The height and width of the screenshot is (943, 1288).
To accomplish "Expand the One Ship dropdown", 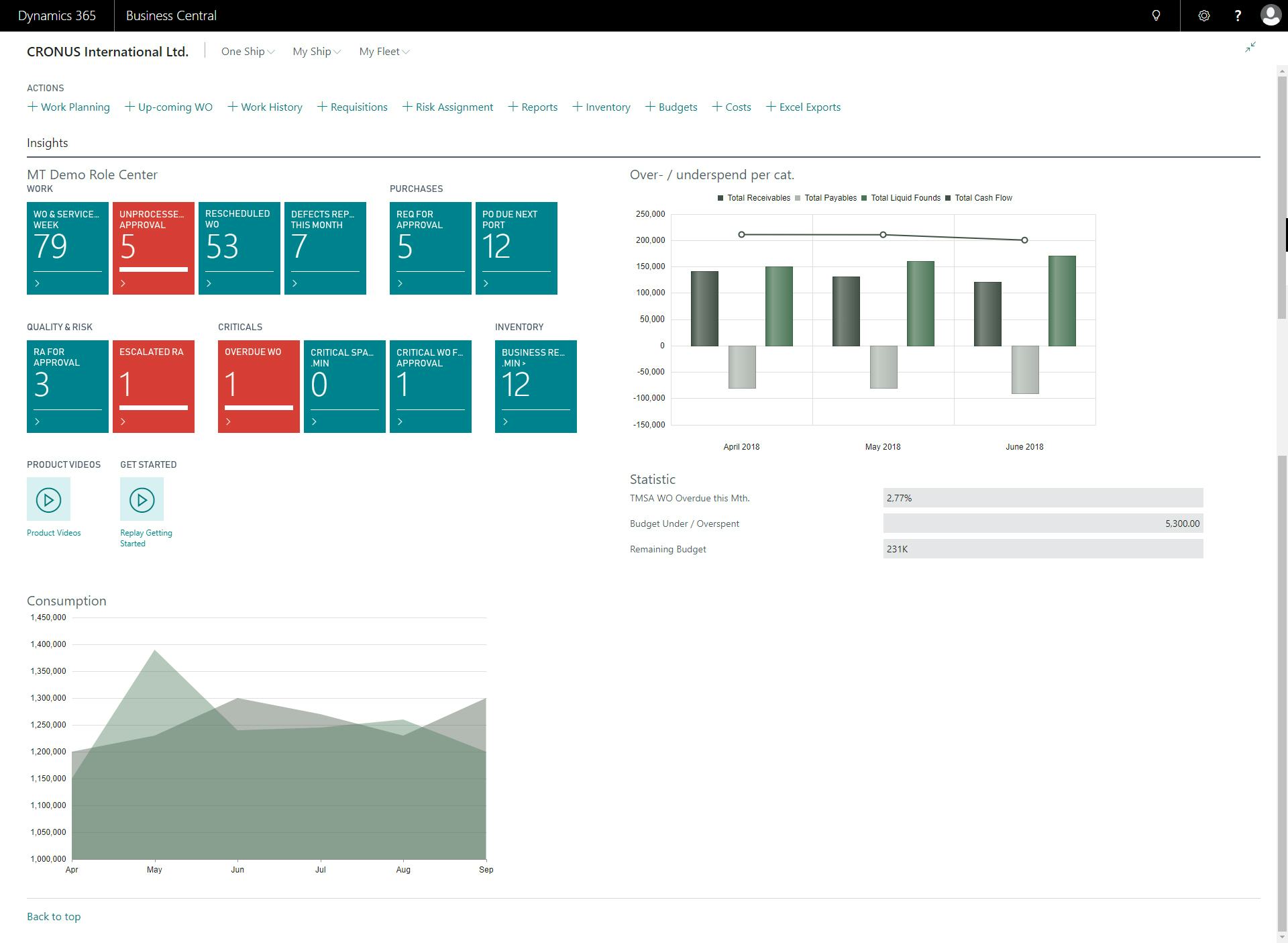I will pyautogui.click(x=247, y=51).
